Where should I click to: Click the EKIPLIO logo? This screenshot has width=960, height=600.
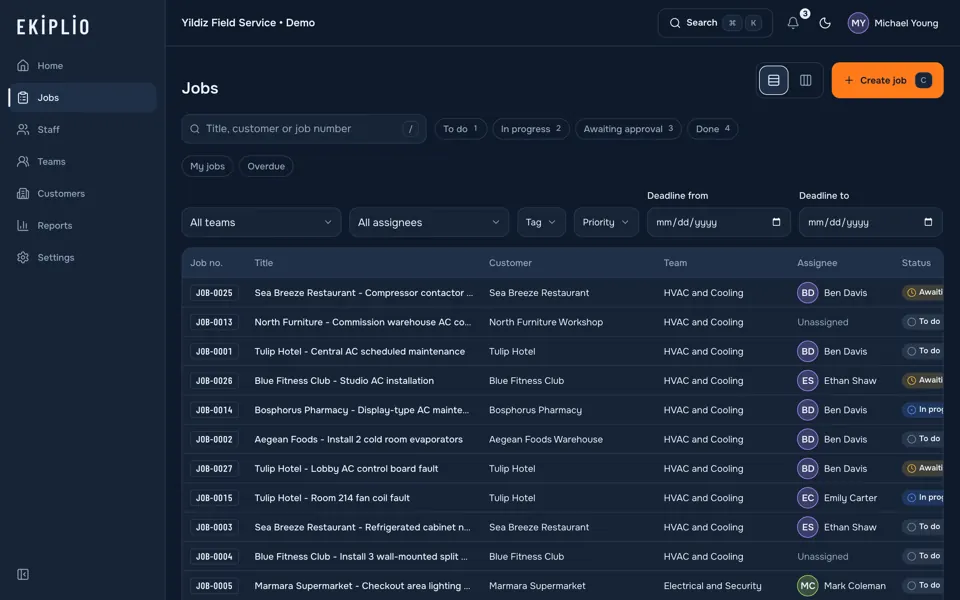(x=53, y=26)
